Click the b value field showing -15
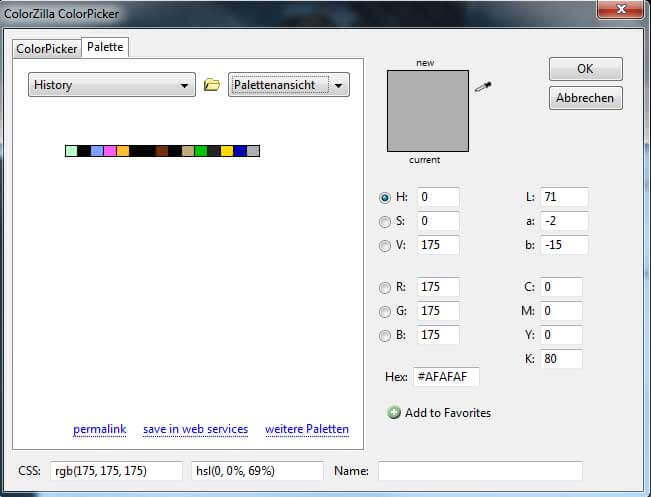The width and height of the screenshot is (651, 497). [x=564, y=245]
